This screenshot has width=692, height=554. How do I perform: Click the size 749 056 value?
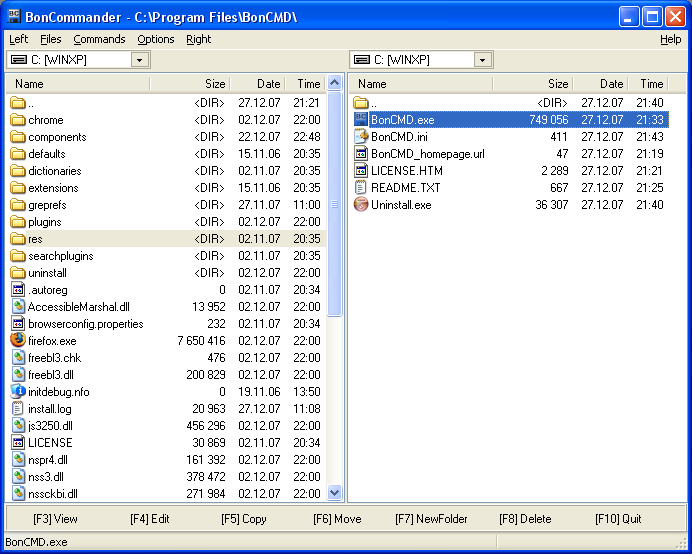tap(549, 120)
